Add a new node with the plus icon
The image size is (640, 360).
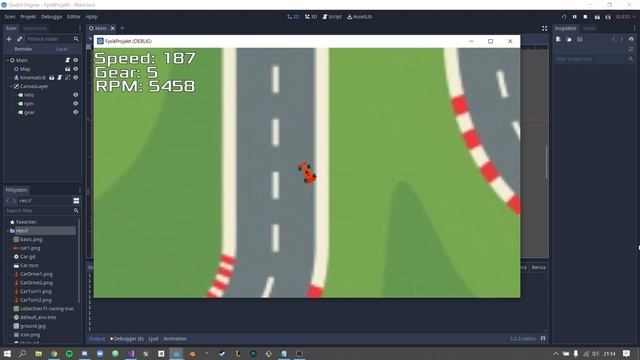9,39
